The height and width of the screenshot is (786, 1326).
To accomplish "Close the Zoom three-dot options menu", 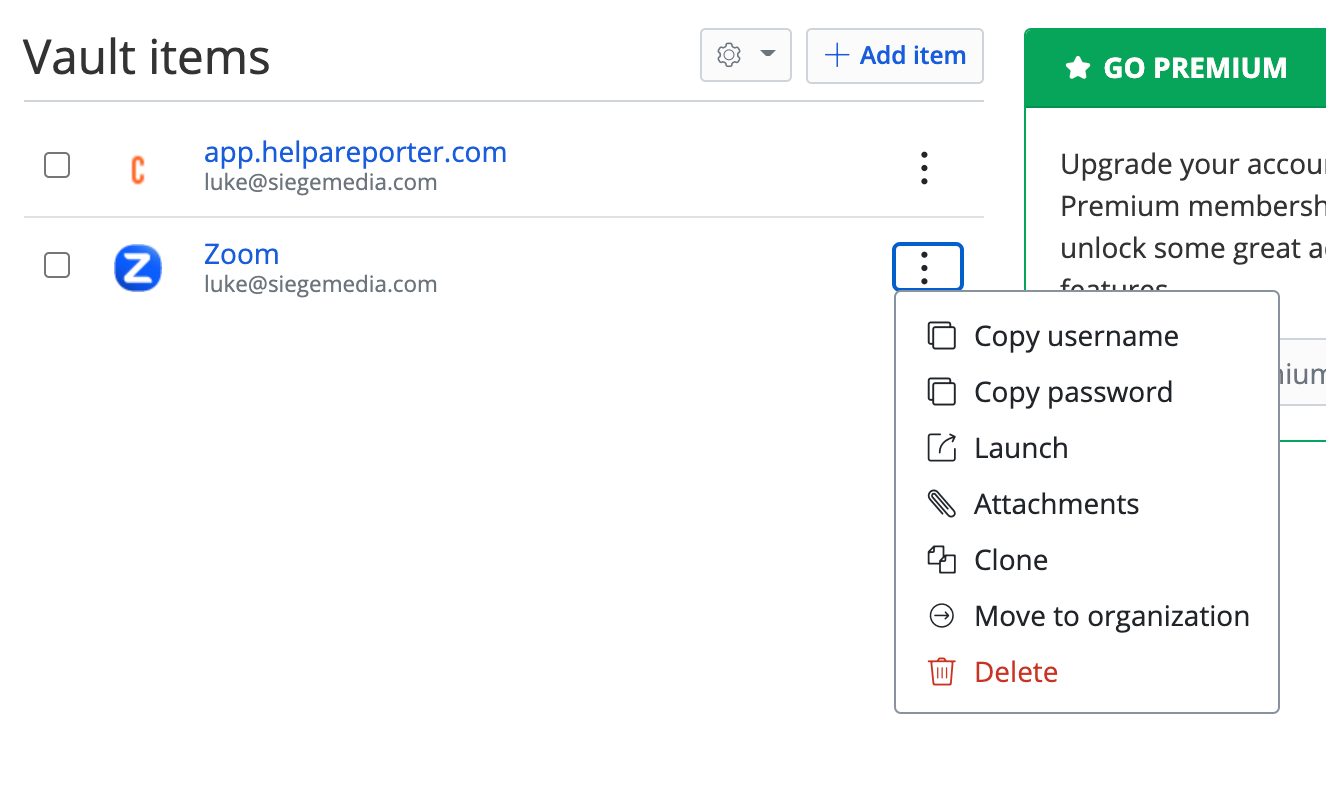I will pyautogui.click(x=928, y=267).
